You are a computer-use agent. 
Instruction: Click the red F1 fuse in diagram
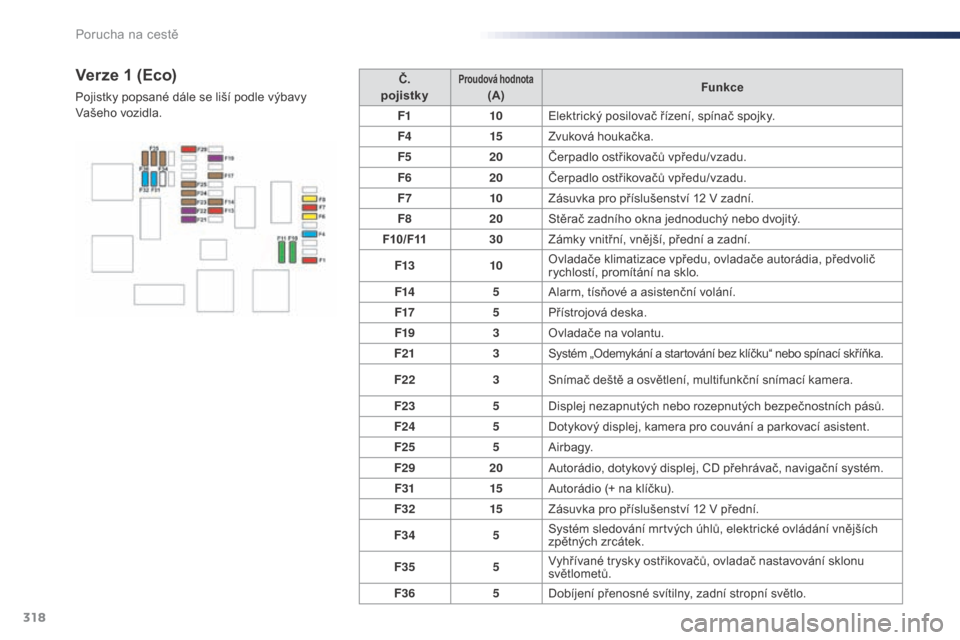point(309,260)
